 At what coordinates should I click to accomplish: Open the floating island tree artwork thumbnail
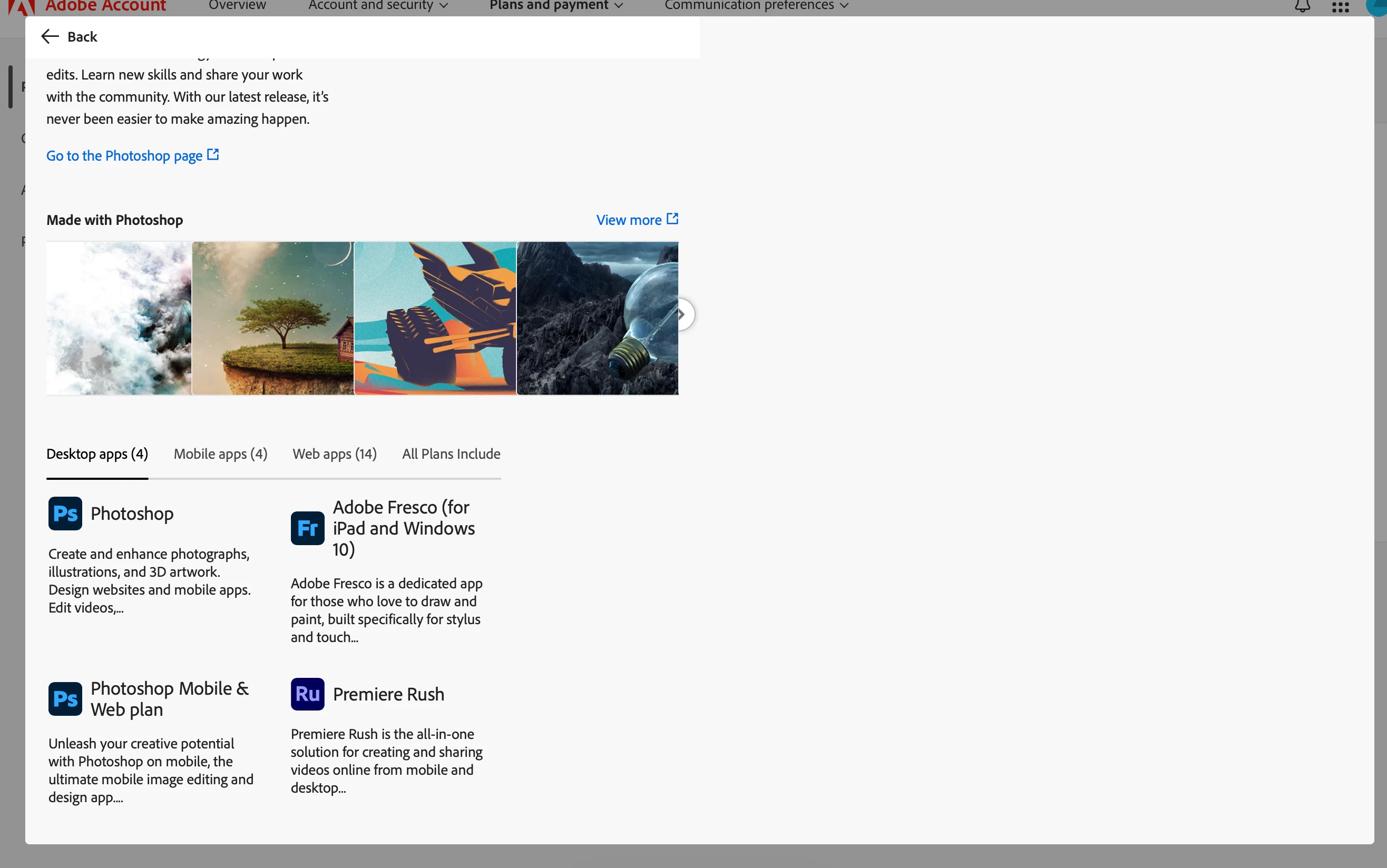[273, 318]
